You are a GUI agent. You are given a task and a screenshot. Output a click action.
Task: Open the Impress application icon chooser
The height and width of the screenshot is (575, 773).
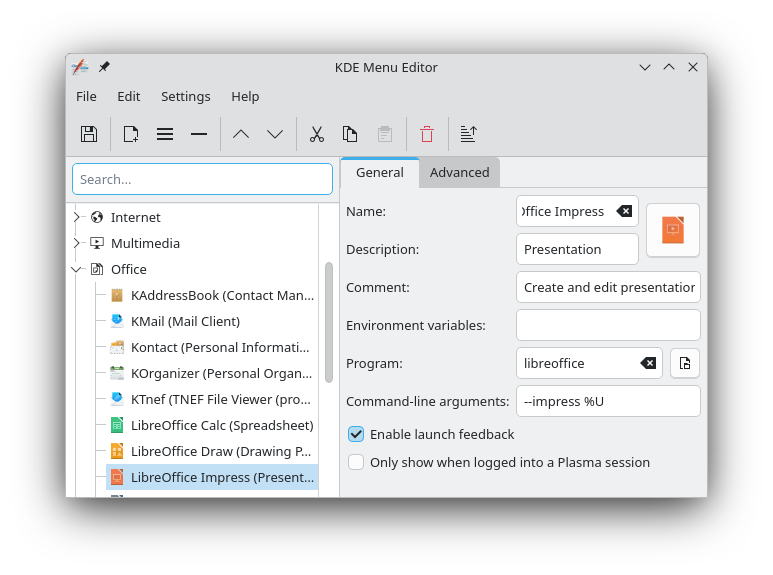click(672, 230)
